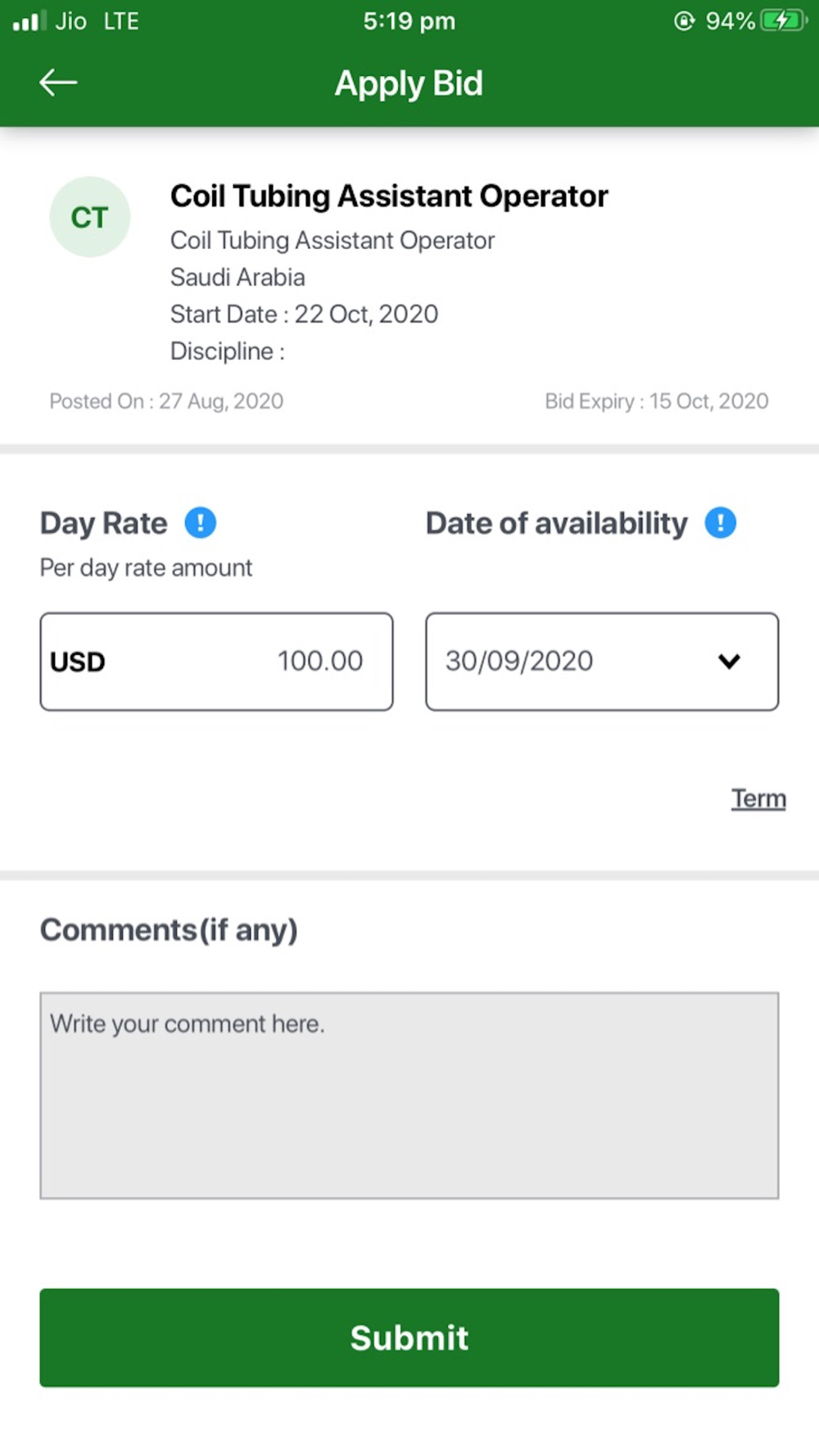Tap the signal strength bars icon
Viewport: 819px width, 1456px height.
tap(29, 20)
